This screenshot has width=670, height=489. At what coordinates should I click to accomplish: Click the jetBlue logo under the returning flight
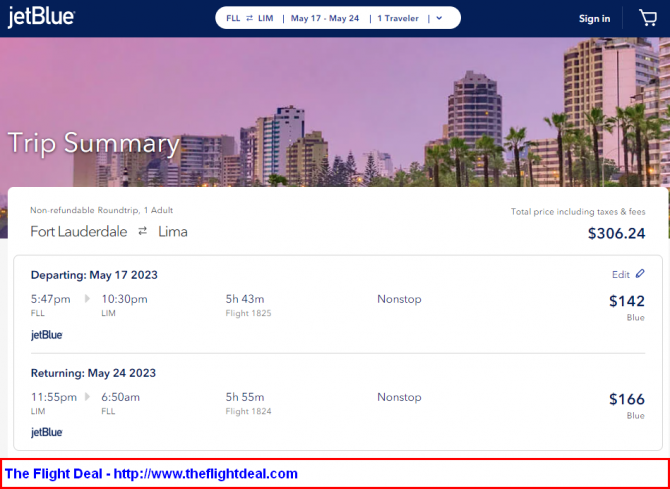click(x=47, y=432)
